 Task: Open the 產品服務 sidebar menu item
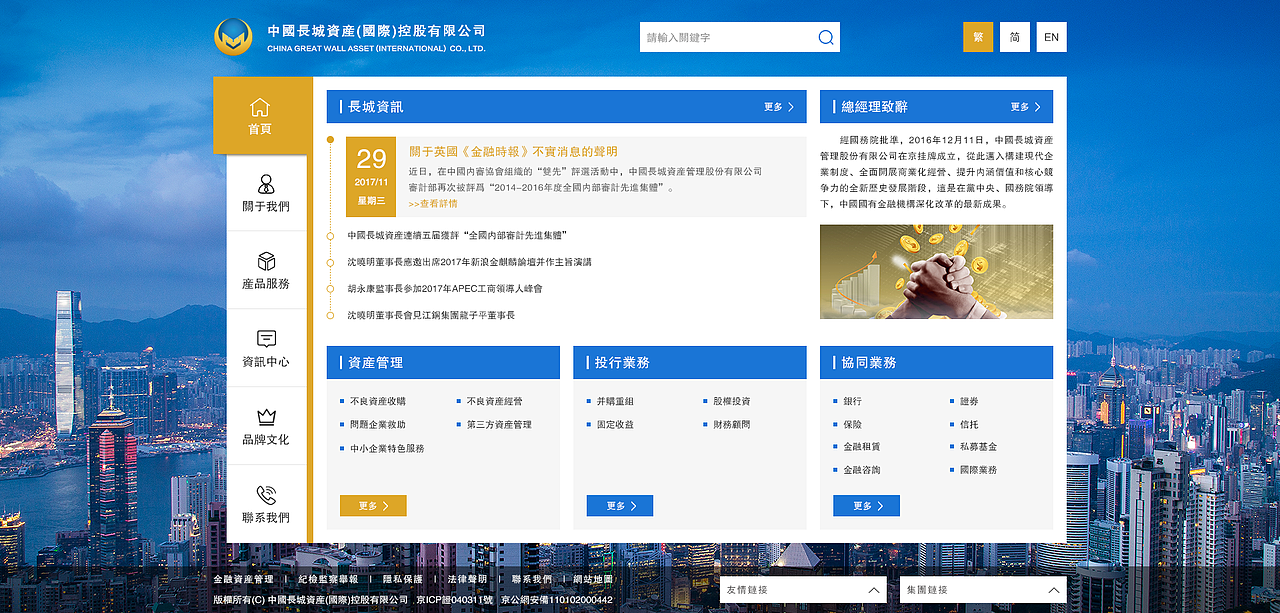(x=266, y=270)
